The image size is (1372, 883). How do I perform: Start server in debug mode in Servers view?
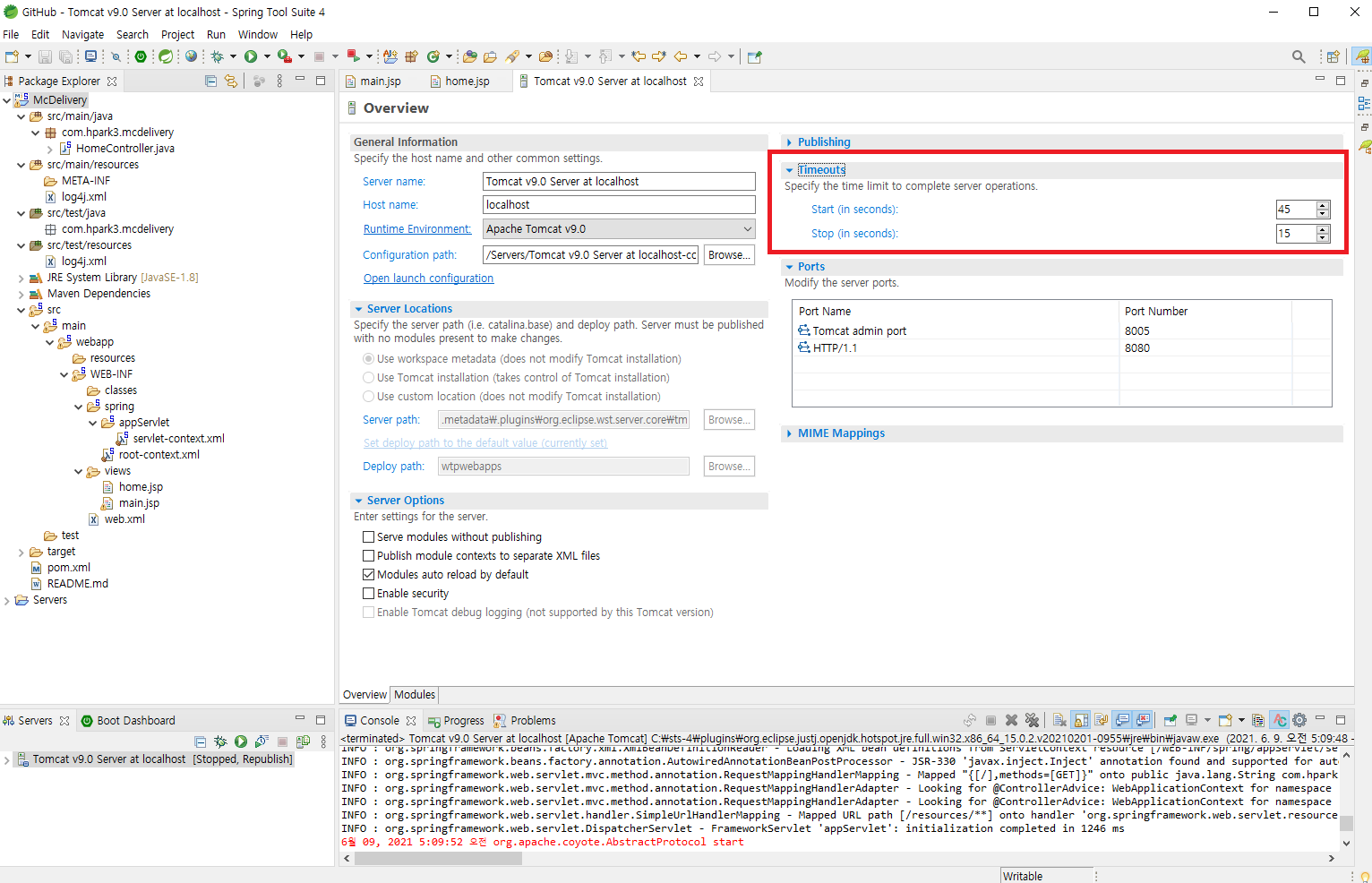[220, 742]
